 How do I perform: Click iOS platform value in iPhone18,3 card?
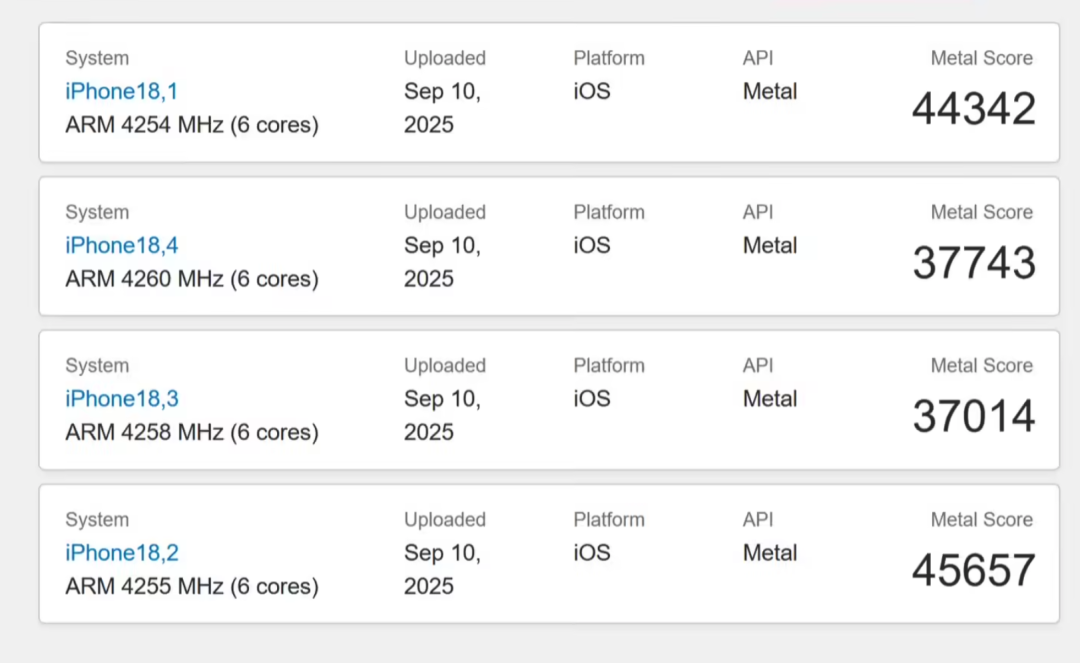click(x=592, y=399)
